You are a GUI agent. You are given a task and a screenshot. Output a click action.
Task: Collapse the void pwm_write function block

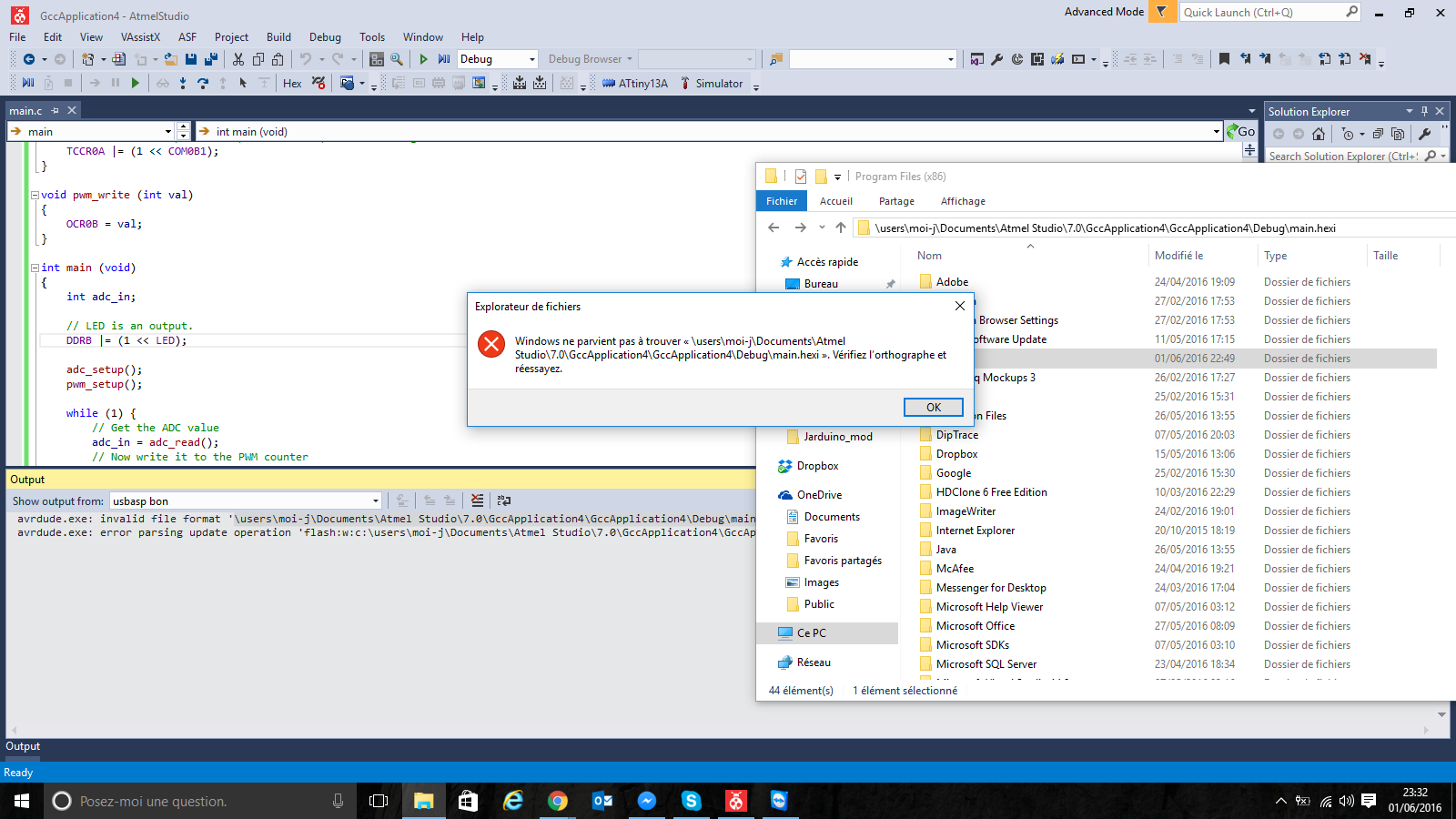[x=35, y=195]
